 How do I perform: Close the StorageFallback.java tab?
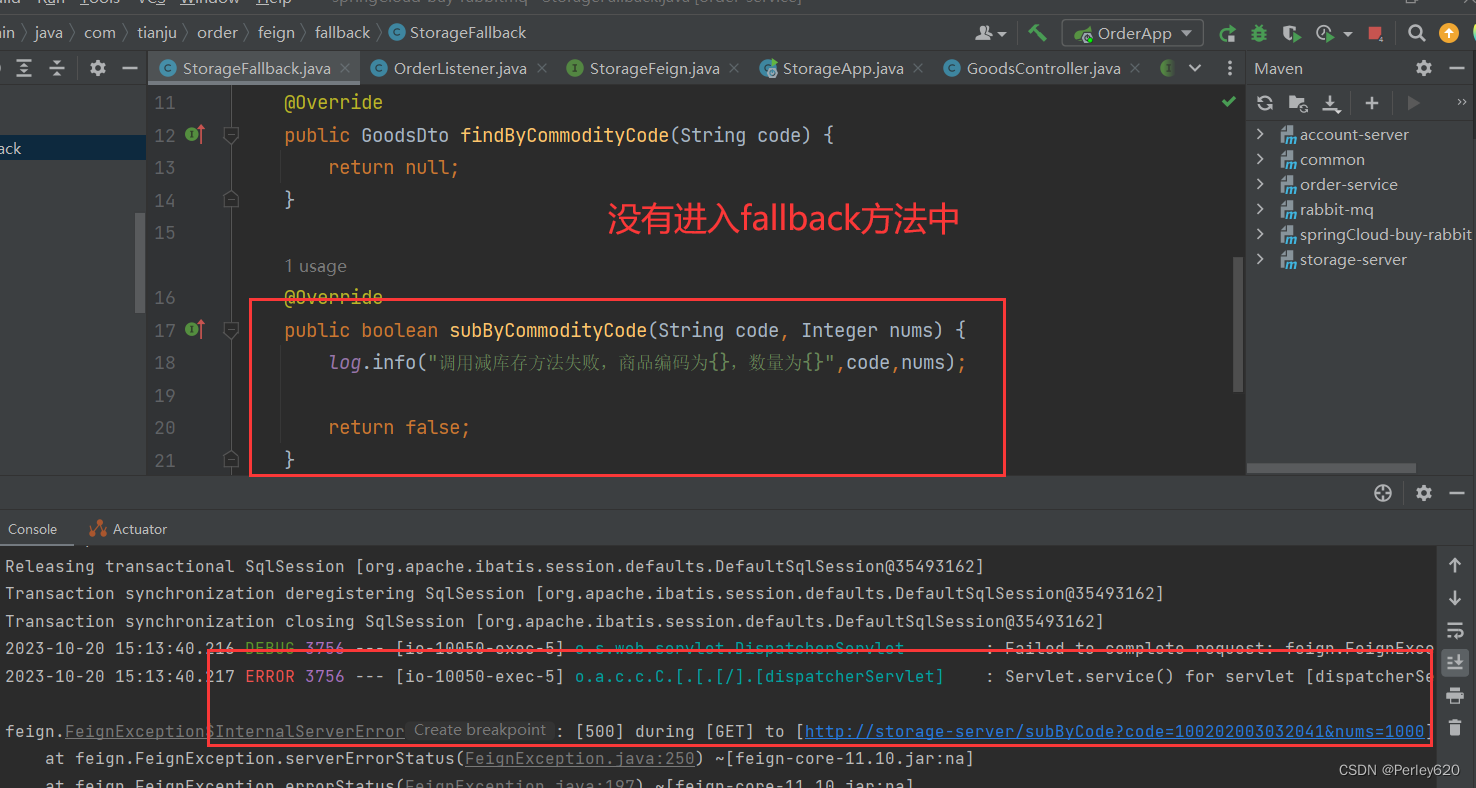346,69
